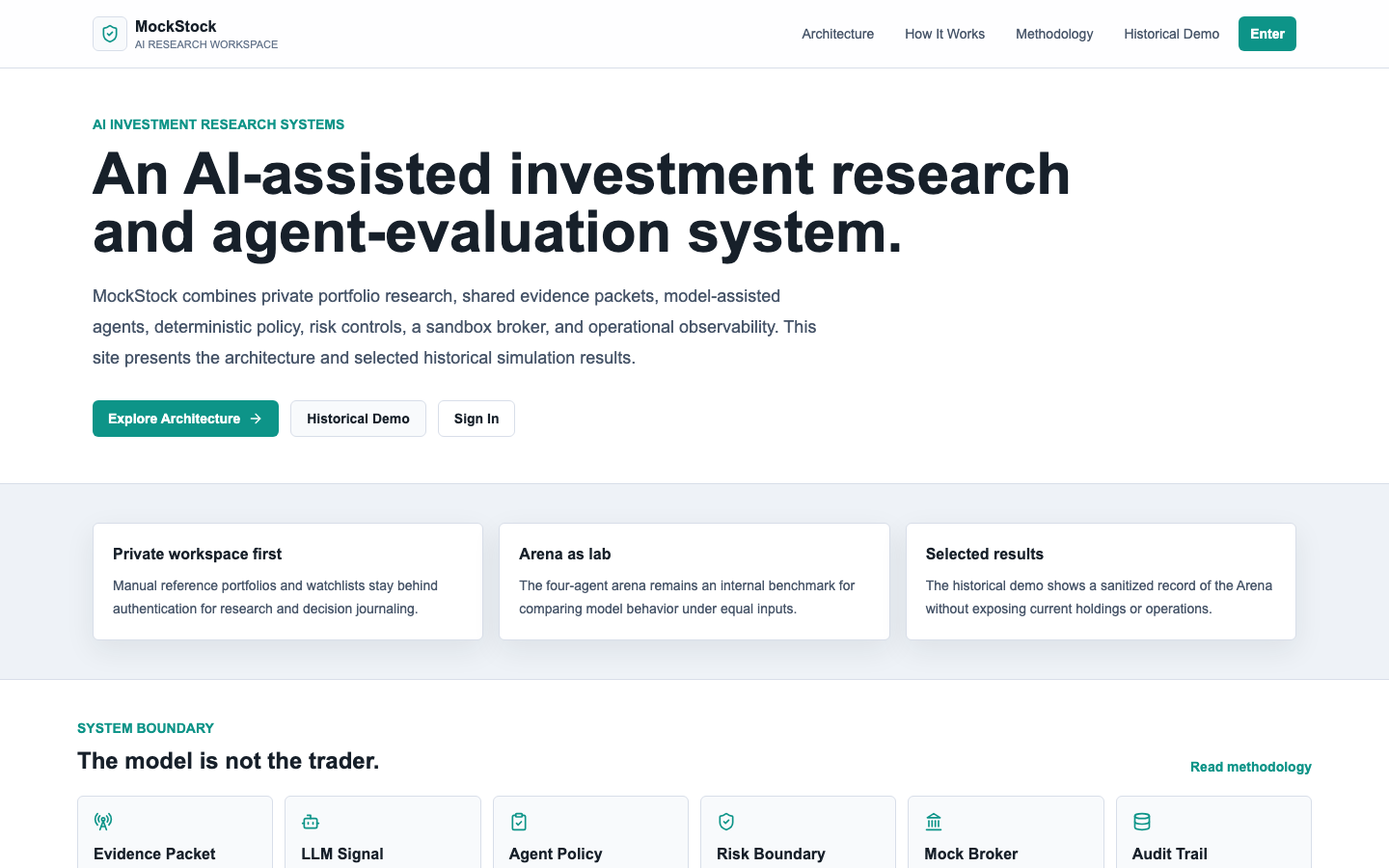The height and width of the screenshot is (868, 1389).
Task: Click the Sign In button
Action: pos(477,419)
